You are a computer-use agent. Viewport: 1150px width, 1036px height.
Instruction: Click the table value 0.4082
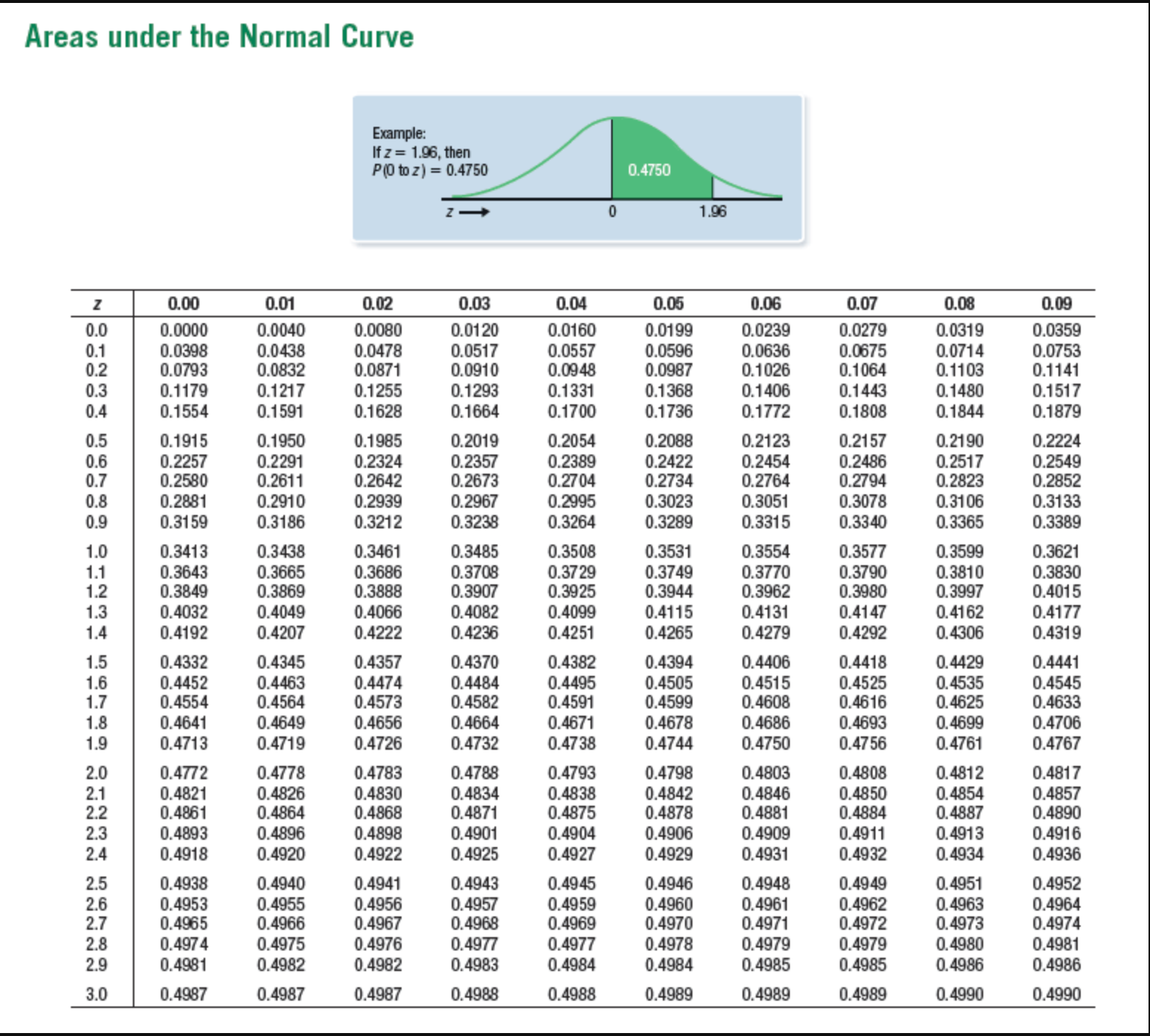pos(475,612)
